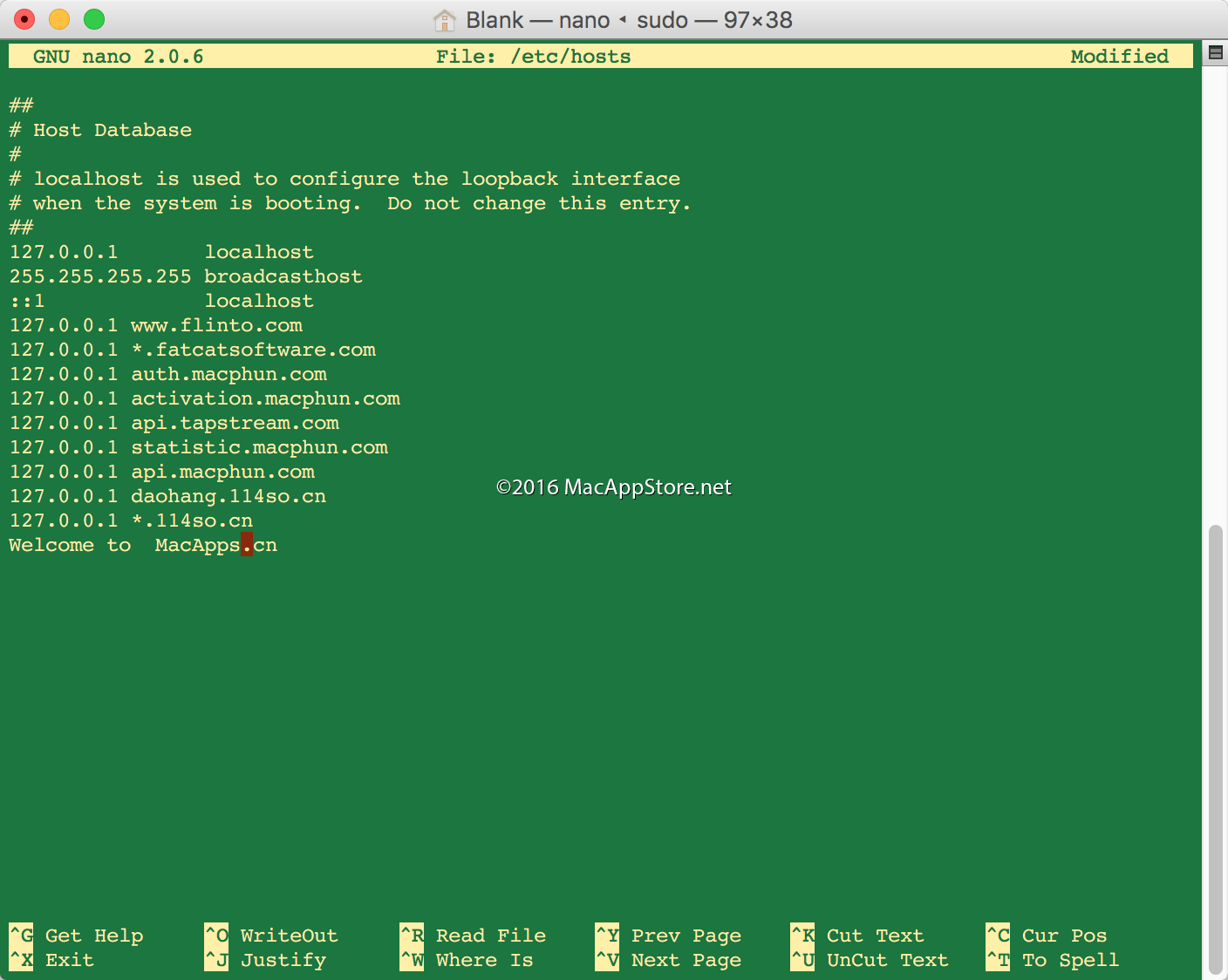Click the vertical scrollbar thumb
Screen dimensions: 1228x980
tap(1216, 750)
